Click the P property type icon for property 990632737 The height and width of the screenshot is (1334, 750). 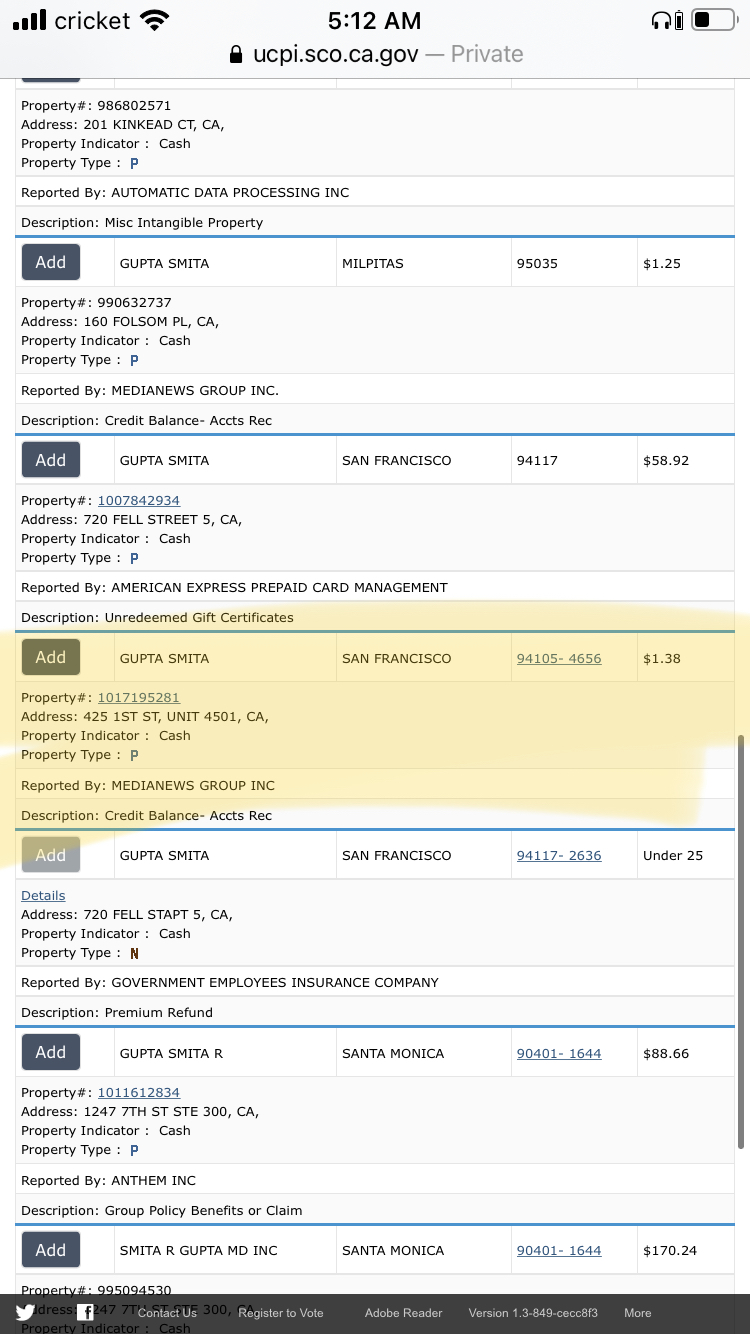(x=134, y=360)
